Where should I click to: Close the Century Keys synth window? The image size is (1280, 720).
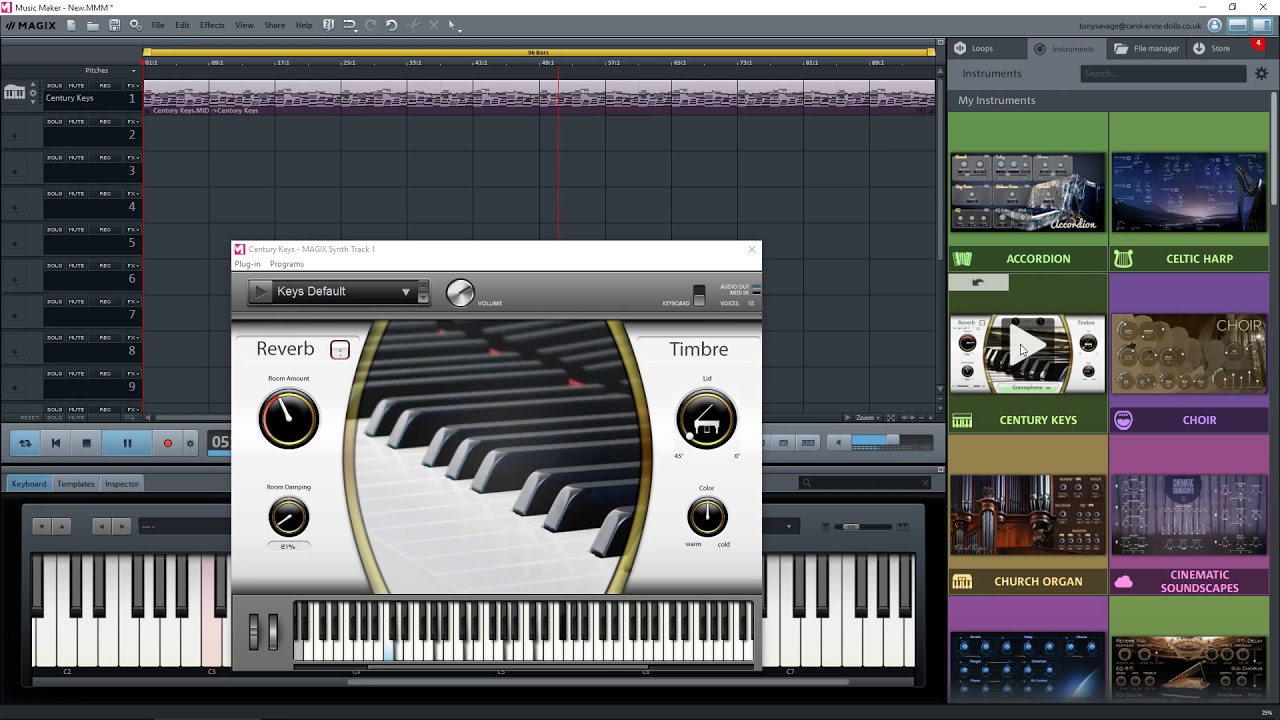[x=752, y=249]
